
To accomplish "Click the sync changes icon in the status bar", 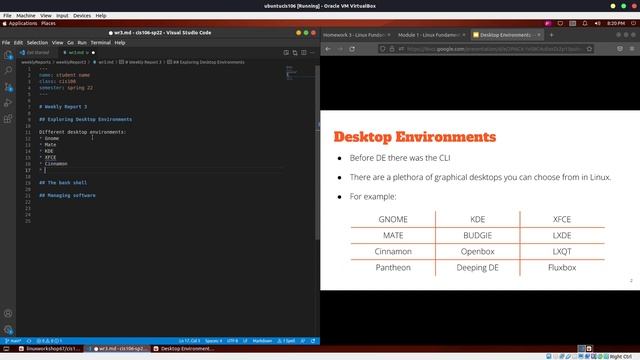I will (x=29, y=341).
